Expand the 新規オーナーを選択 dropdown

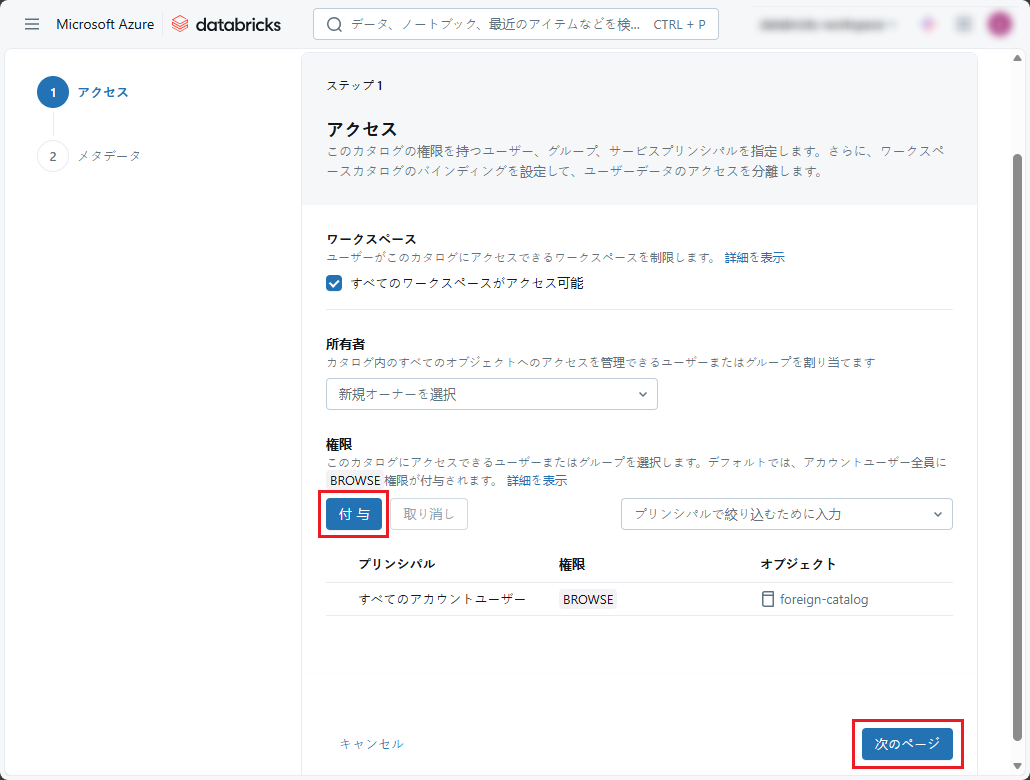pyautogui.click(x=491, y=394)
